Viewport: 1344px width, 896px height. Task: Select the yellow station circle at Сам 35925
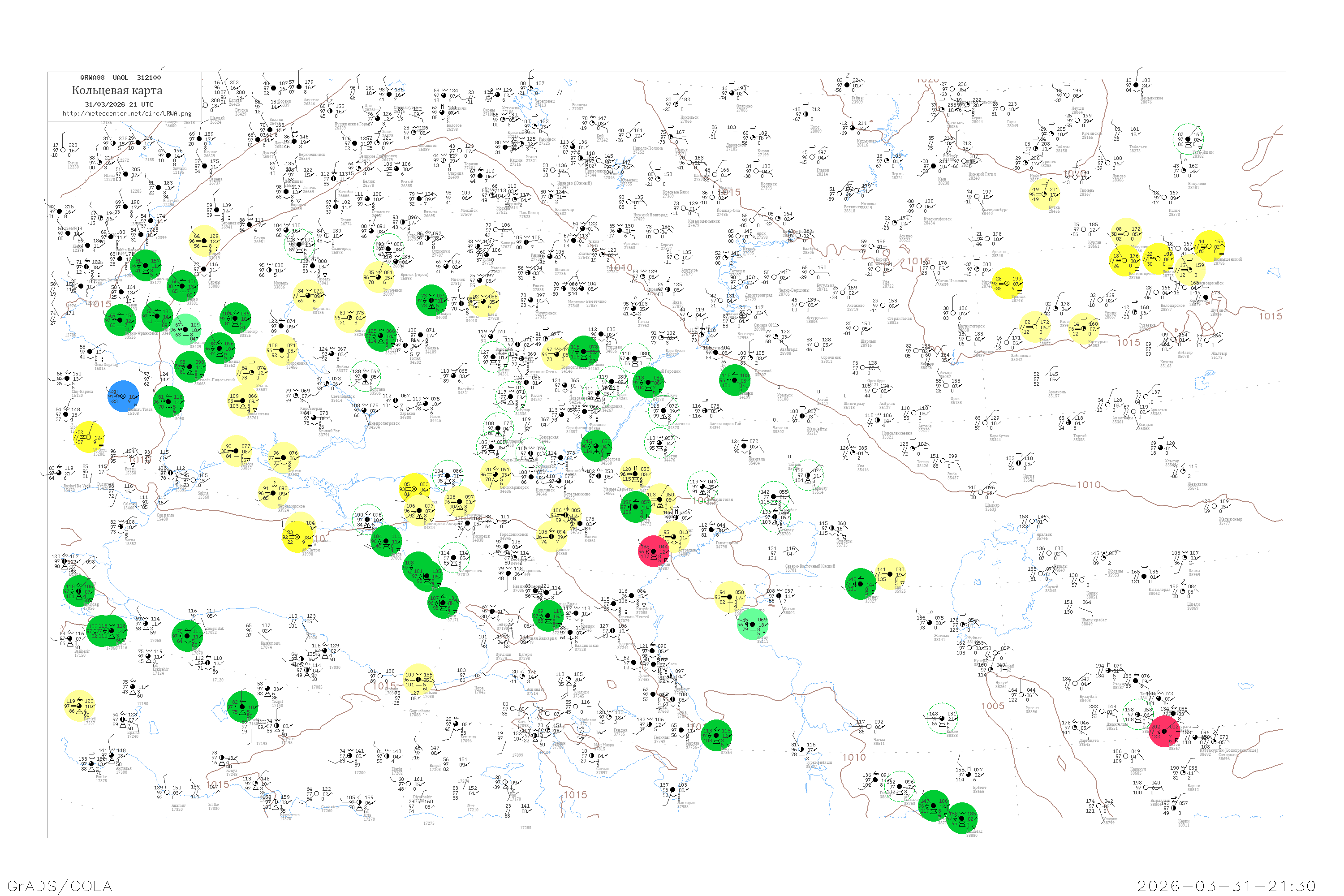coord(890,574)
